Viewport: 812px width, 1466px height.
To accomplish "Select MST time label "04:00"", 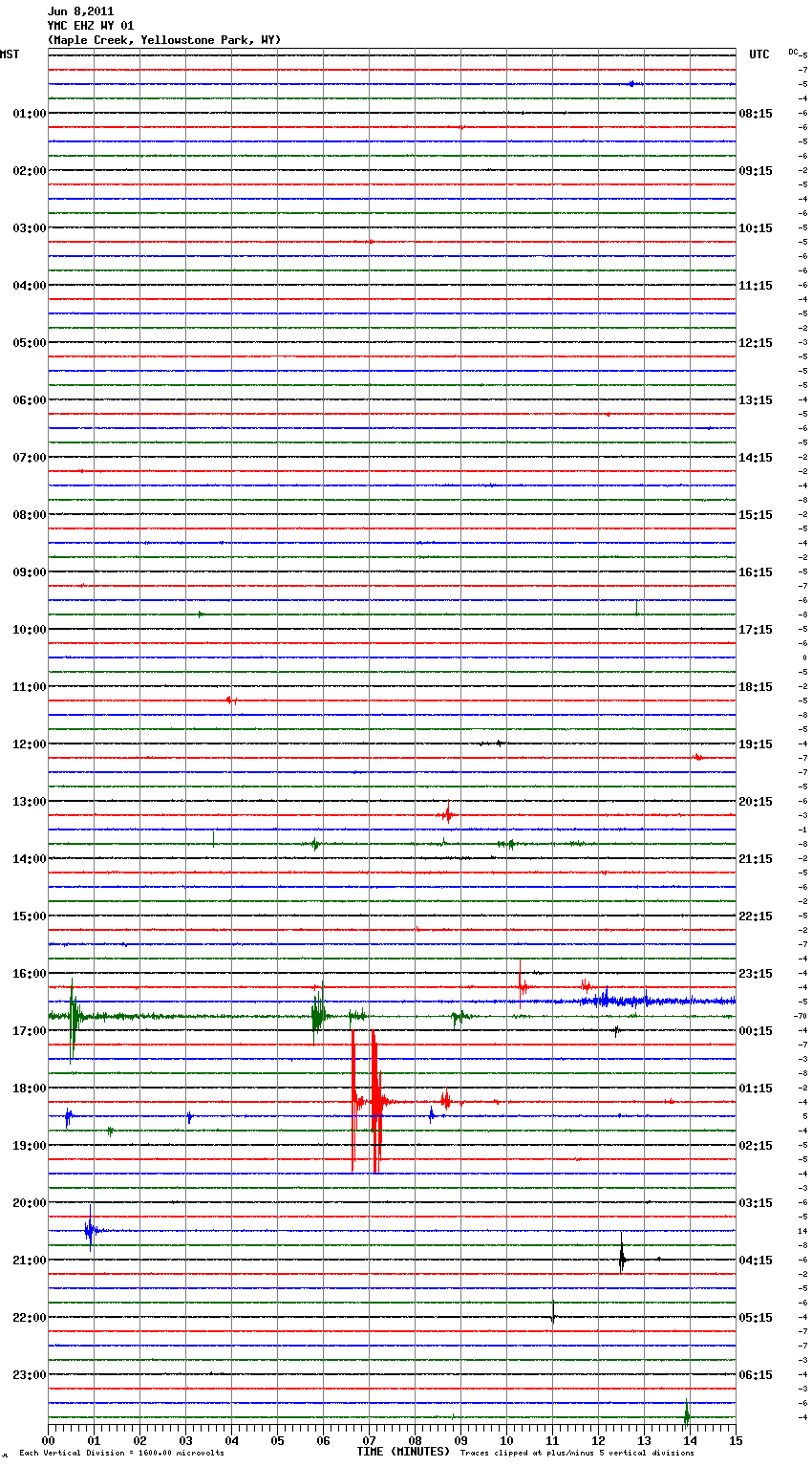I will pos(30,286).
